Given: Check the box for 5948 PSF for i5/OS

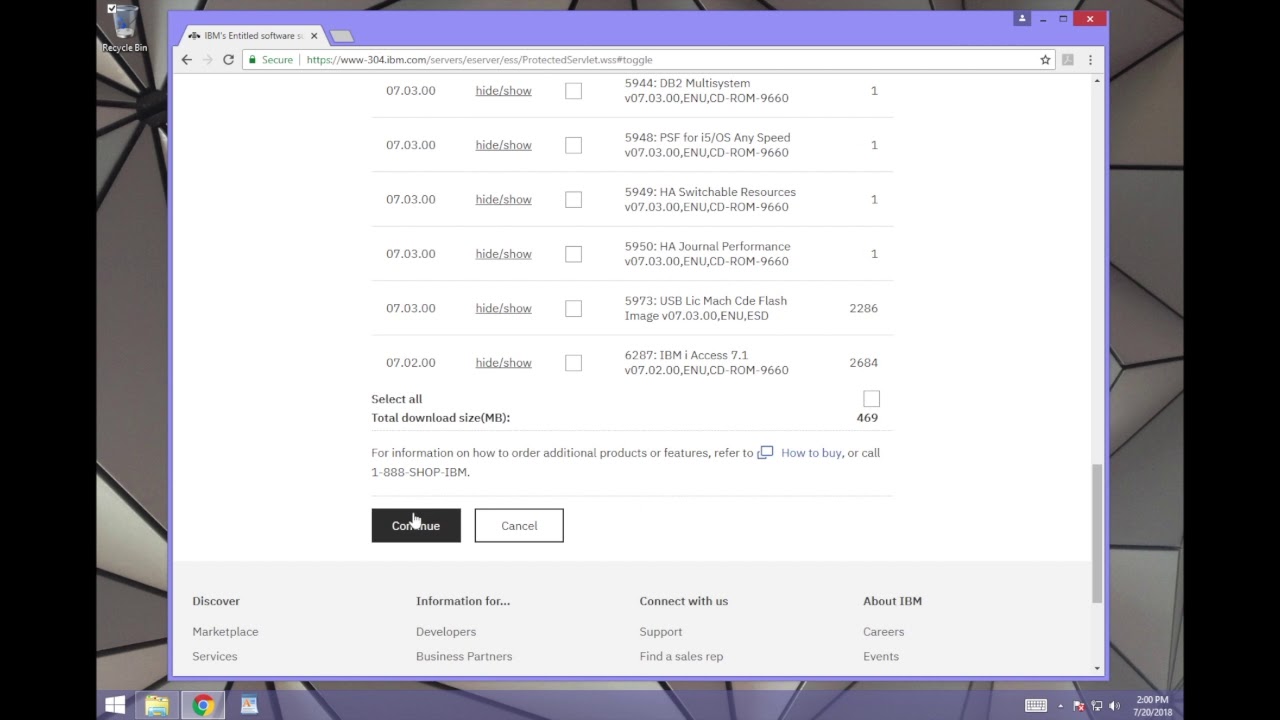Looking at the screenshot, I should pyautogui.click(x=573, y=145).
